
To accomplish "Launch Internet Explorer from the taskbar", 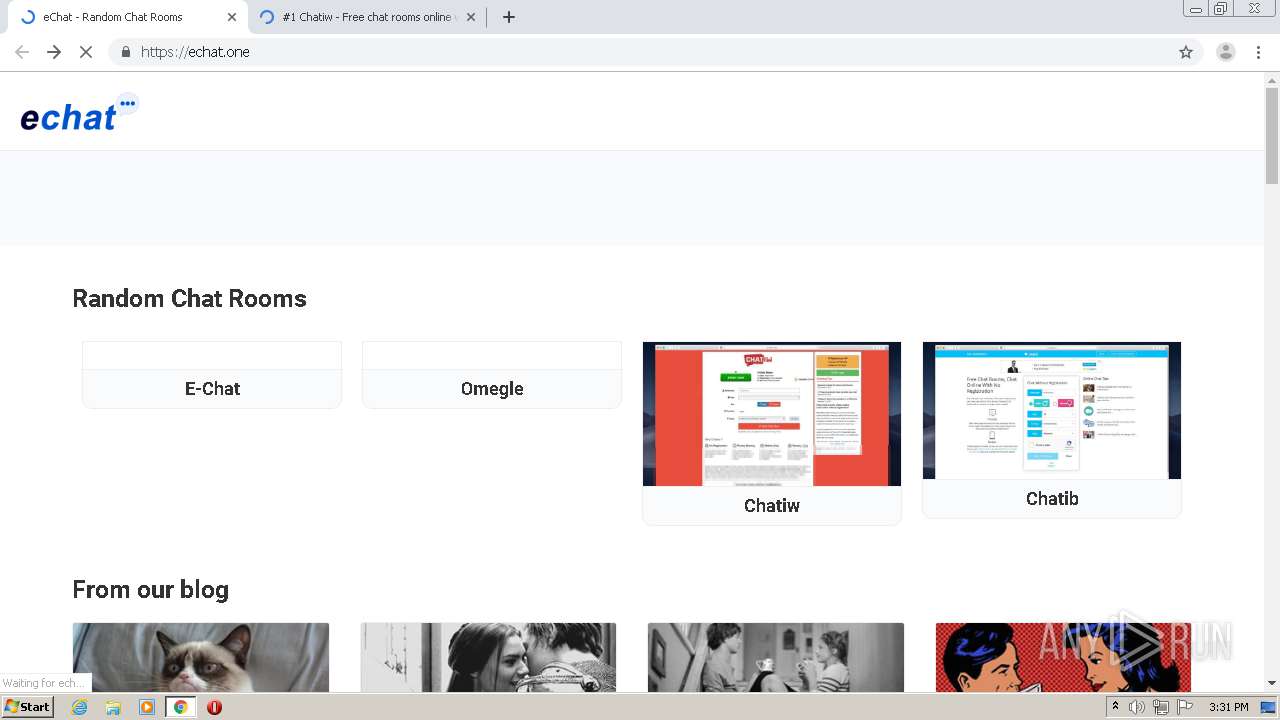I will click(79, 707).
